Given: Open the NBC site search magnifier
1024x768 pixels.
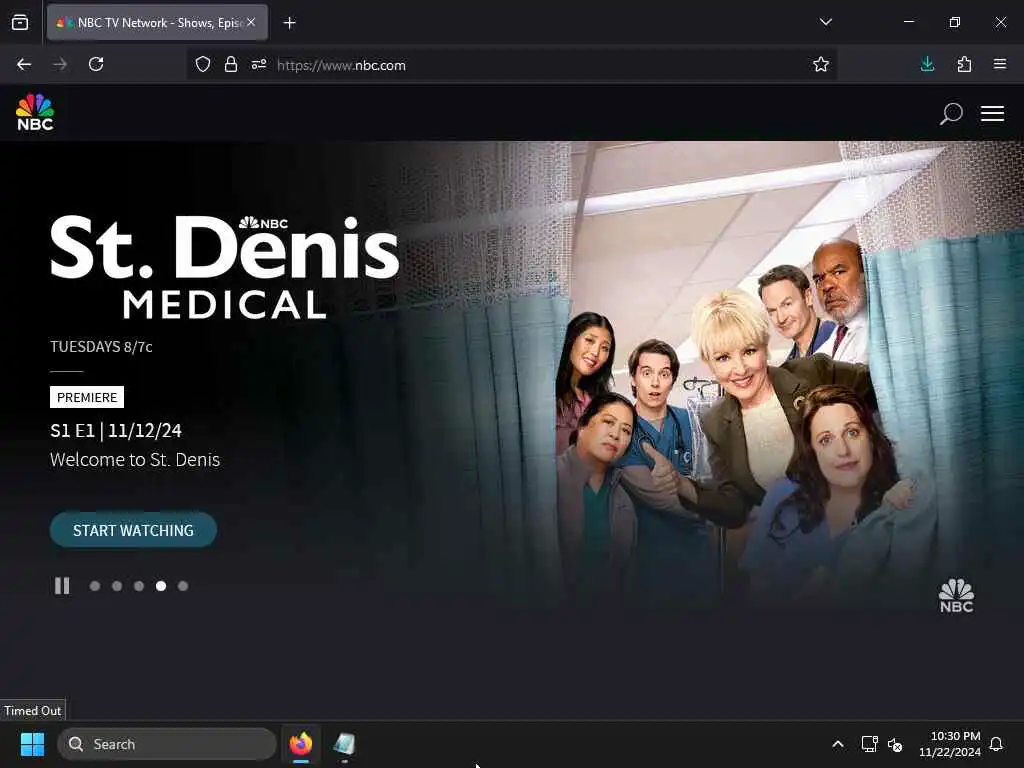Looking at the screenshot, I should coord(951,114).
